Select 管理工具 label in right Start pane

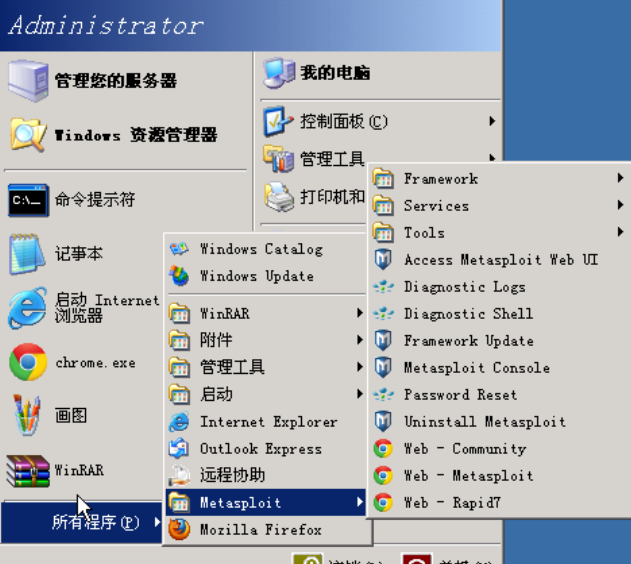(332, 158)
